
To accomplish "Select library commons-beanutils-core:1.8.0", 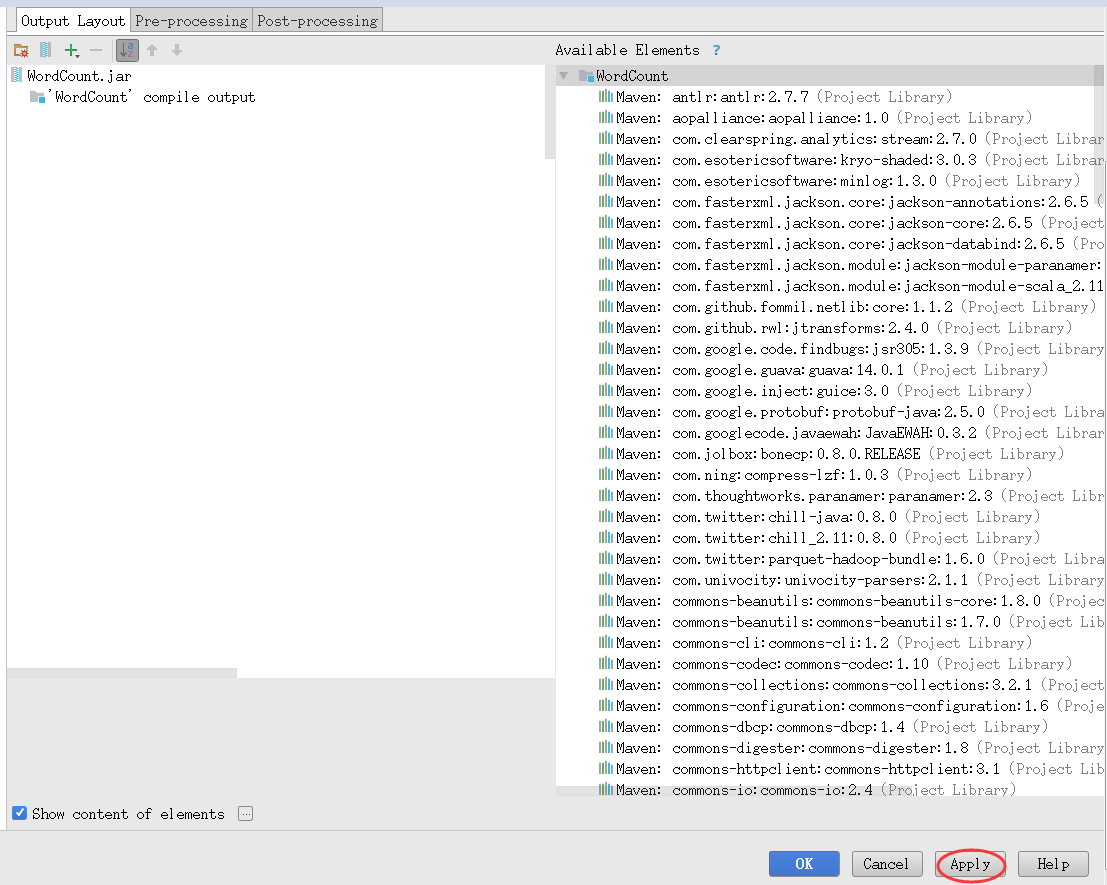I will 851,601.
